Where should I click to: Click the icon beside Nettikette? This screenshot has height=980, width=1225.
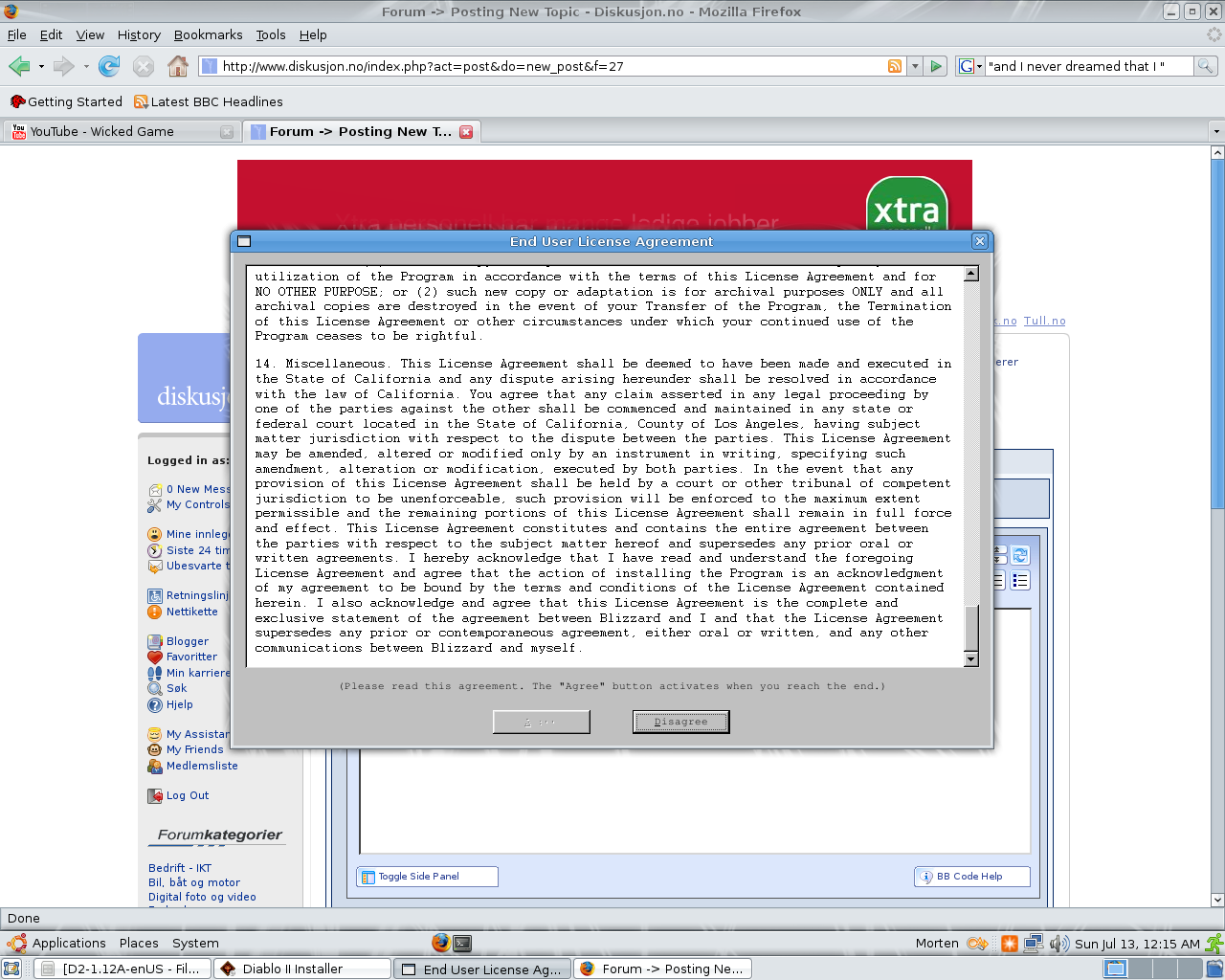click(155, 612)
